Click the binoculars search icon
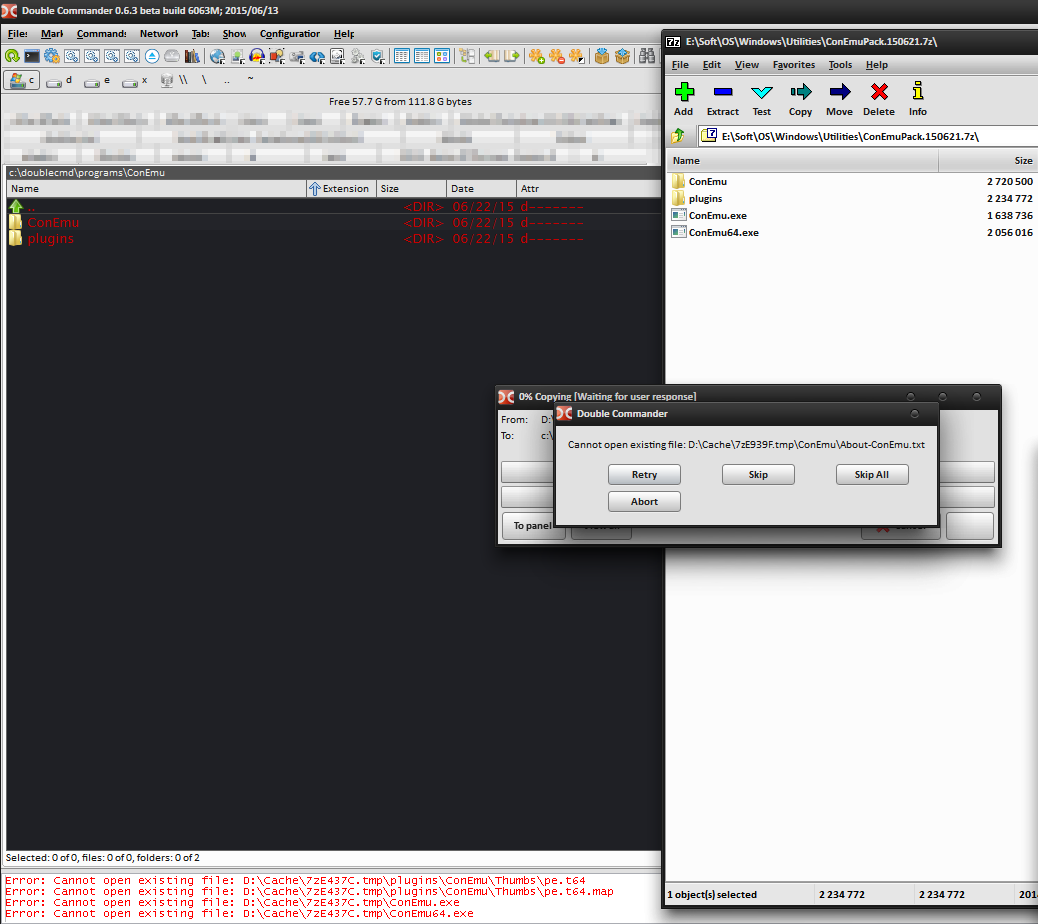 tap(647, 57)
